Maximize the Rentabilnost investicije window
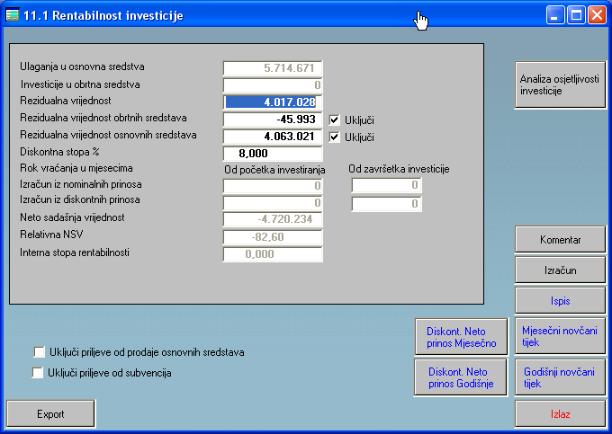This screenshot has height=434, width=612. coord(576,15)
